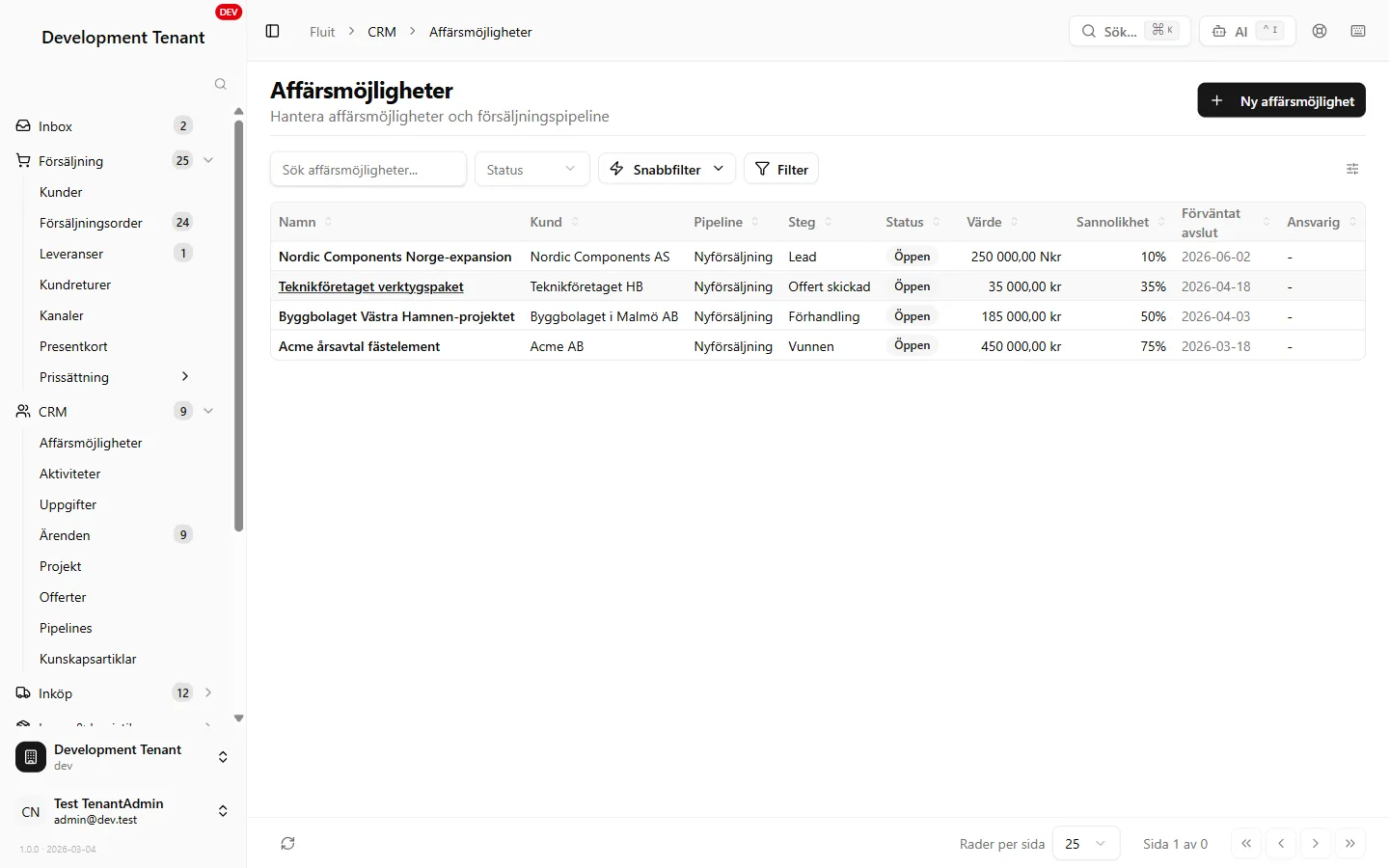The image size is (1389, 868).
Task: Open the Snabbfilter dropdown
Action: coord(667,169)
